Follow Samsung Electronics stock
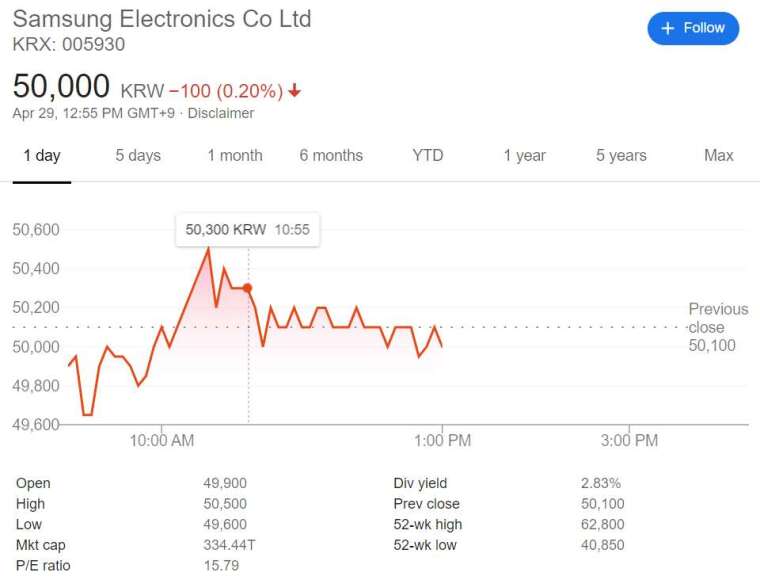Viewport: 760px width, 580px height. (693, 28)
